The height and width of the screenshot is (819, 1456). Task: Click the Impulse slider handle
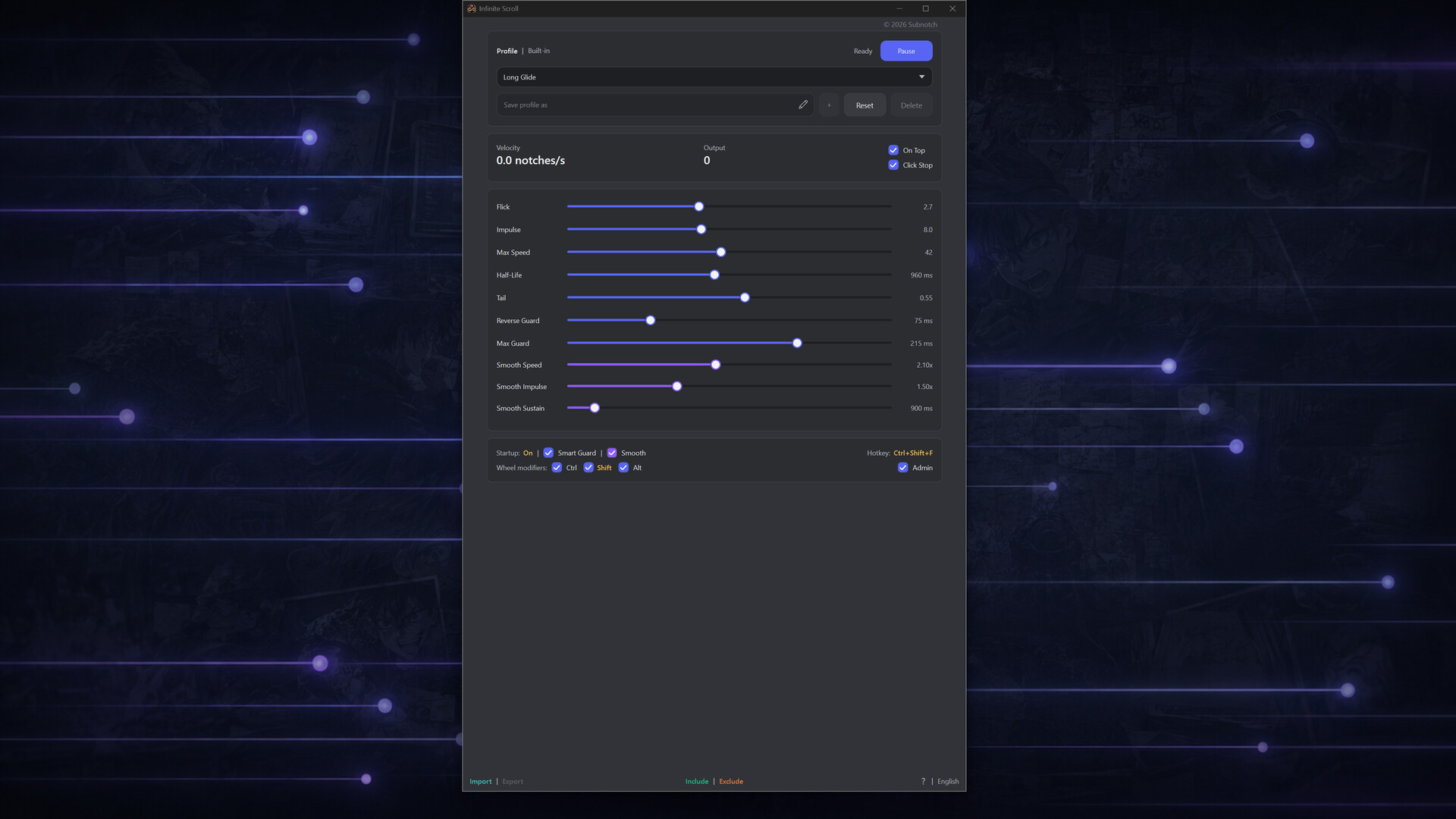pyautogui.click(x=701, y=229)
